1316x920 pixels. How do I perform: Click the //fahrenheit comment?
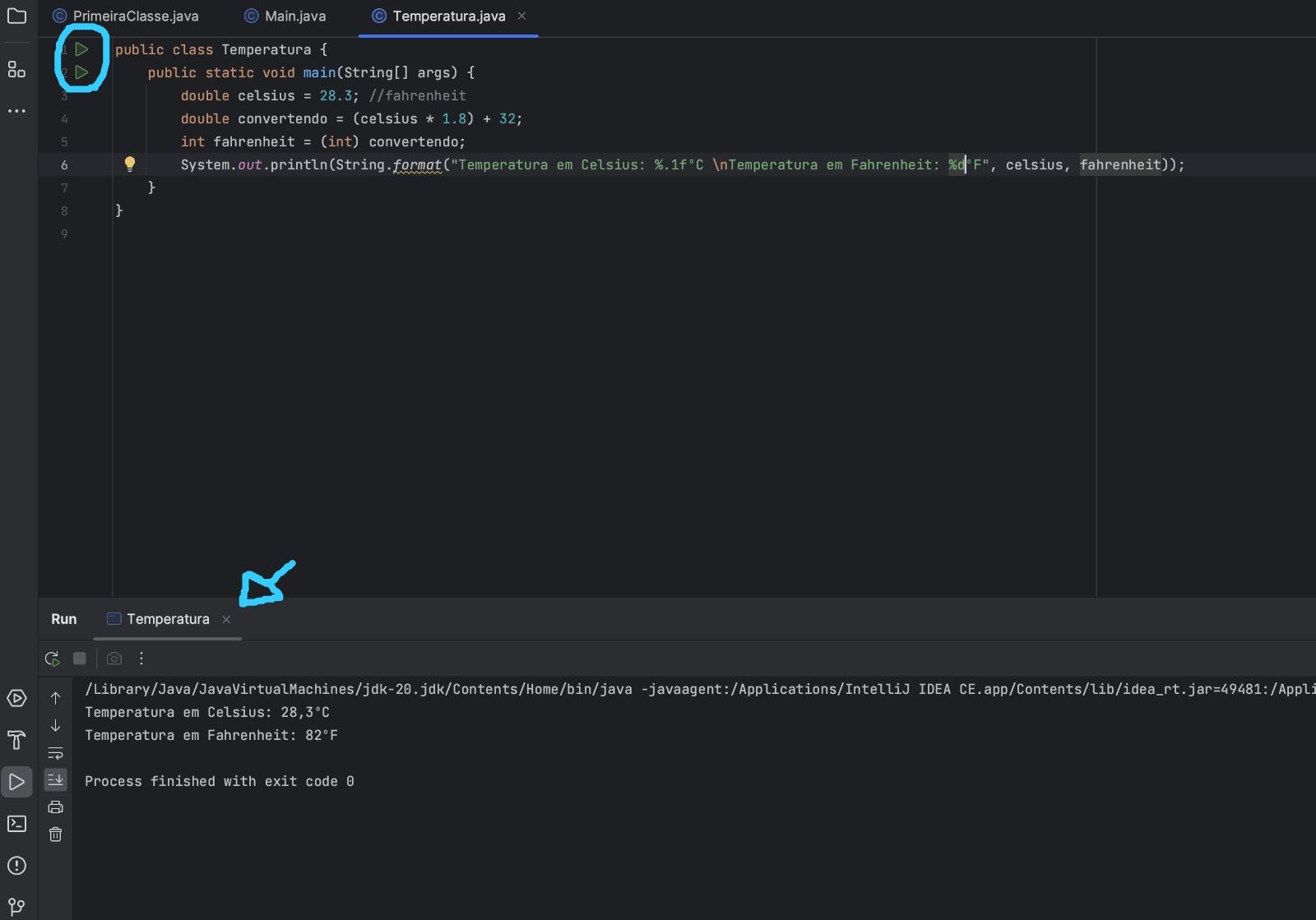pyautogui.click(x=417, y=96)
